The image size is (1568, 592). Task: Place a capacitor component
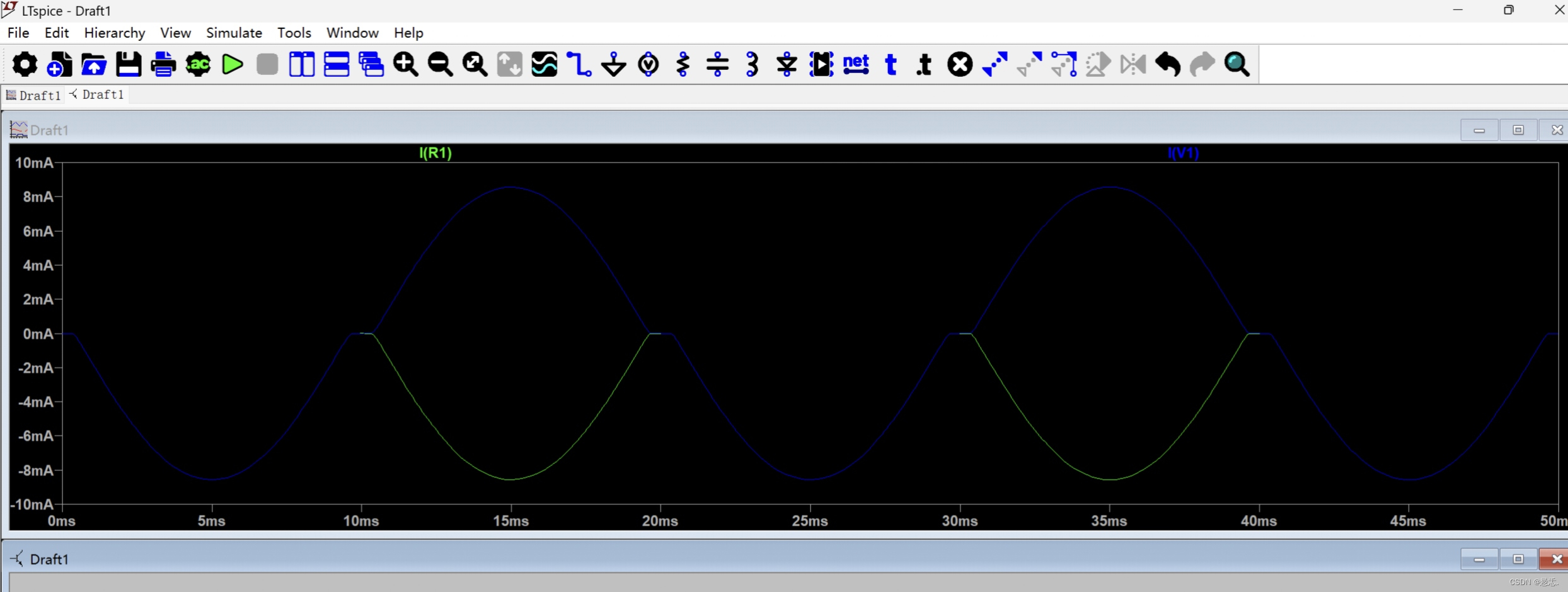click(718, 64)
